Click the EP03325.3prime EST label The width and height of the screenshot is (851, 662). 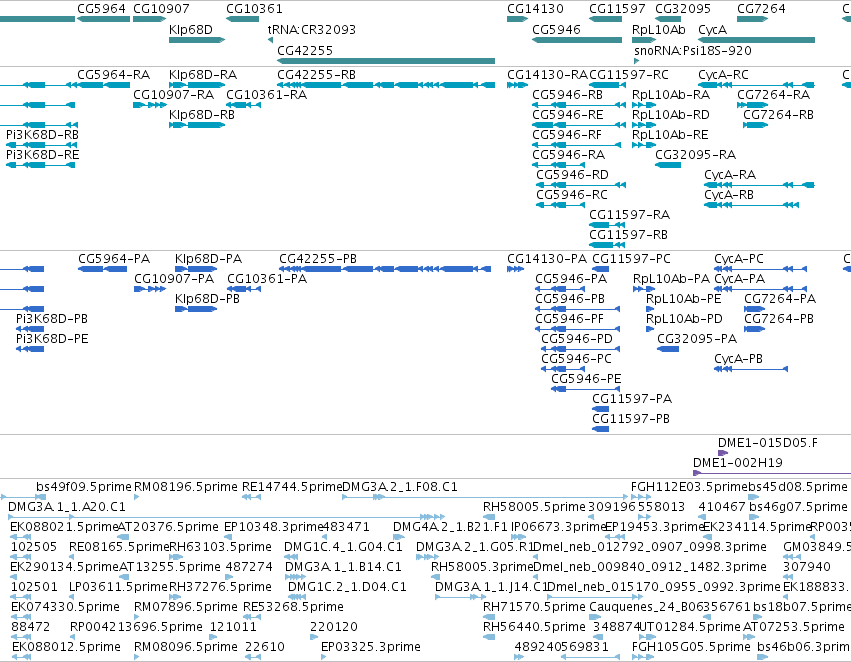coord(371,647)
